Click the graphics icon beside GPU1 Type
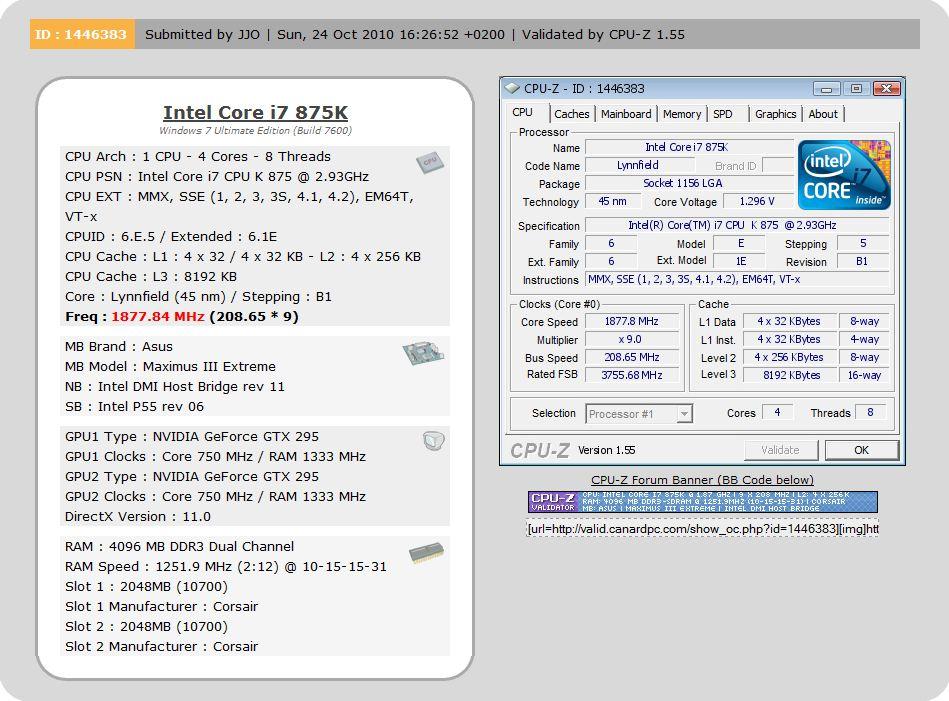The width and height of the screenshot is (949, 701). click(433, 441)
